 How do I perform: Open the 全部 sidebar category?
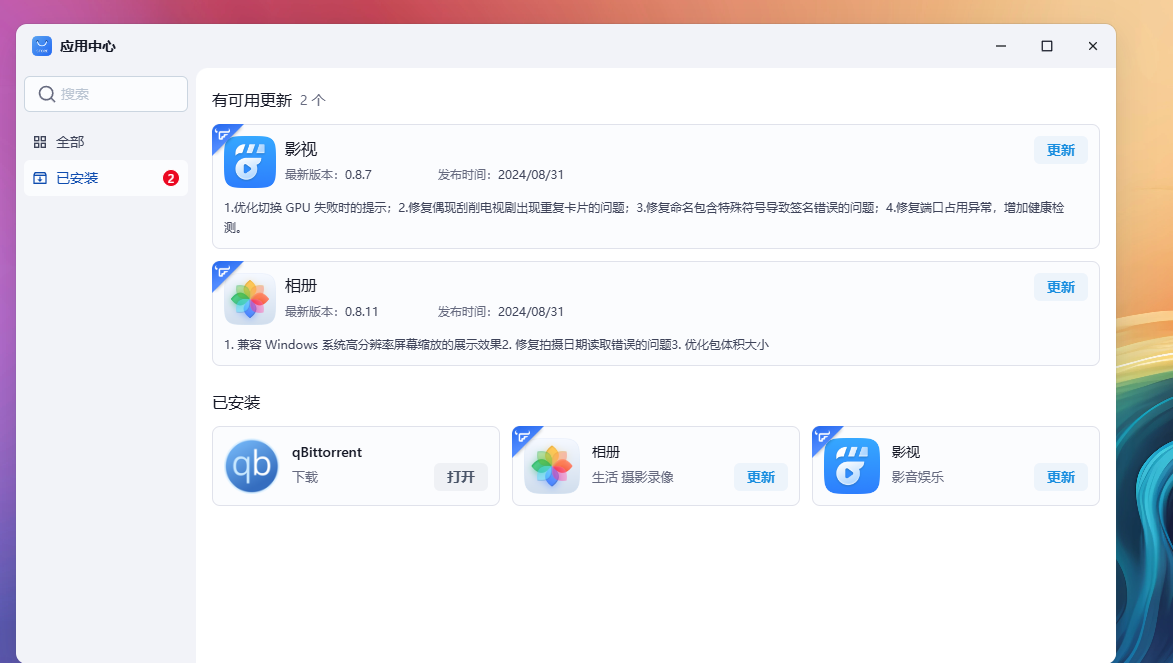point(70,142)
